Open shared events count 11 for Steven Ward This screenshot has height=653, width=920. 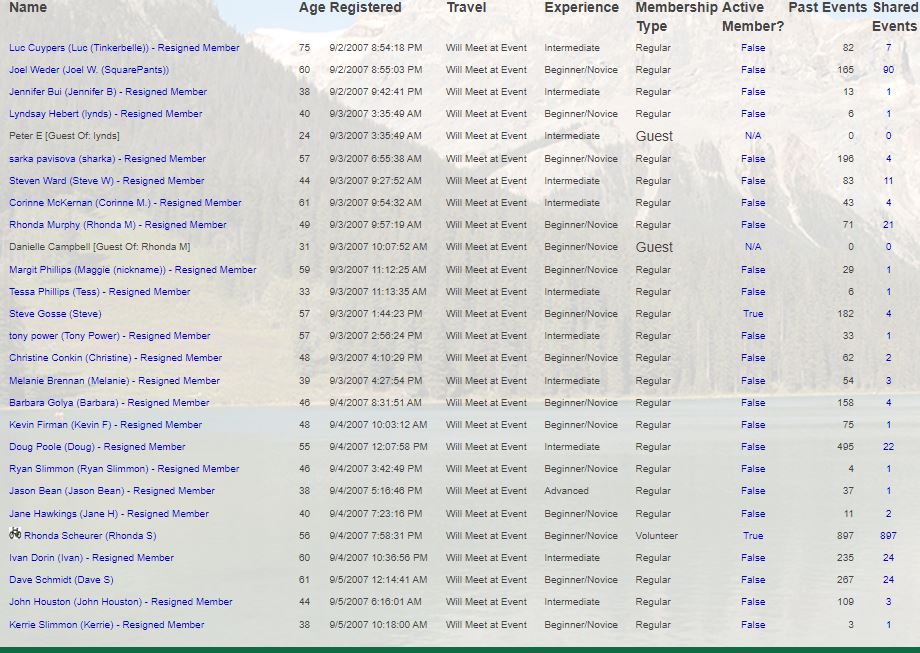click(888, 181)
